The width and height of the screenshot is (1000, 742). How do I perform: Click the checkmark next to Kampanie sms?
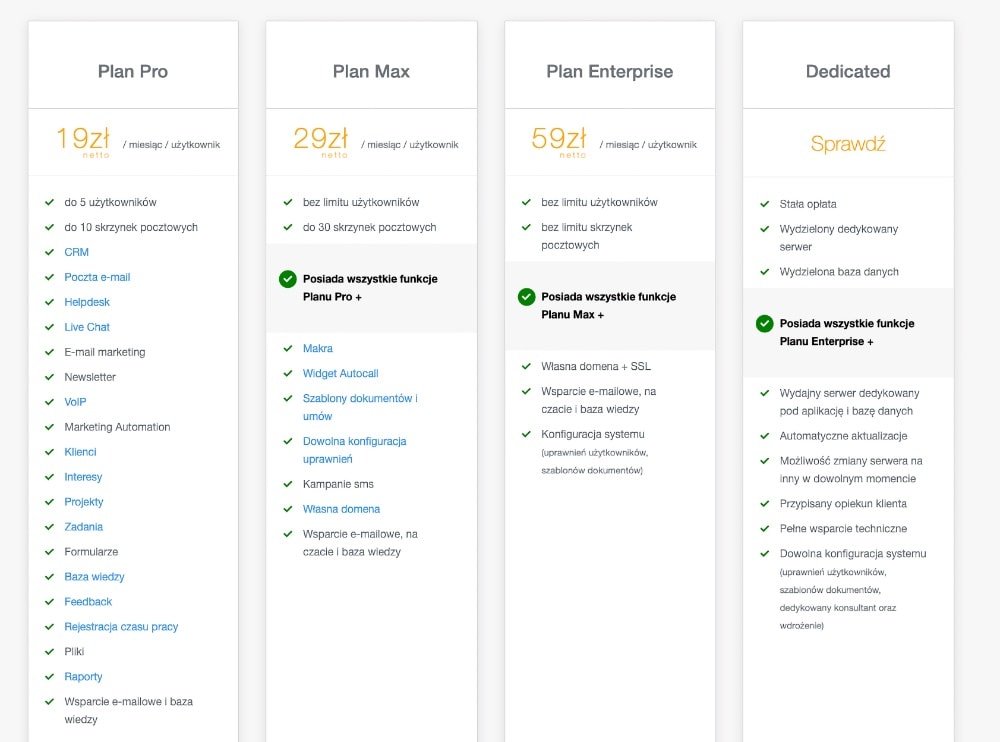pos(288,484)
